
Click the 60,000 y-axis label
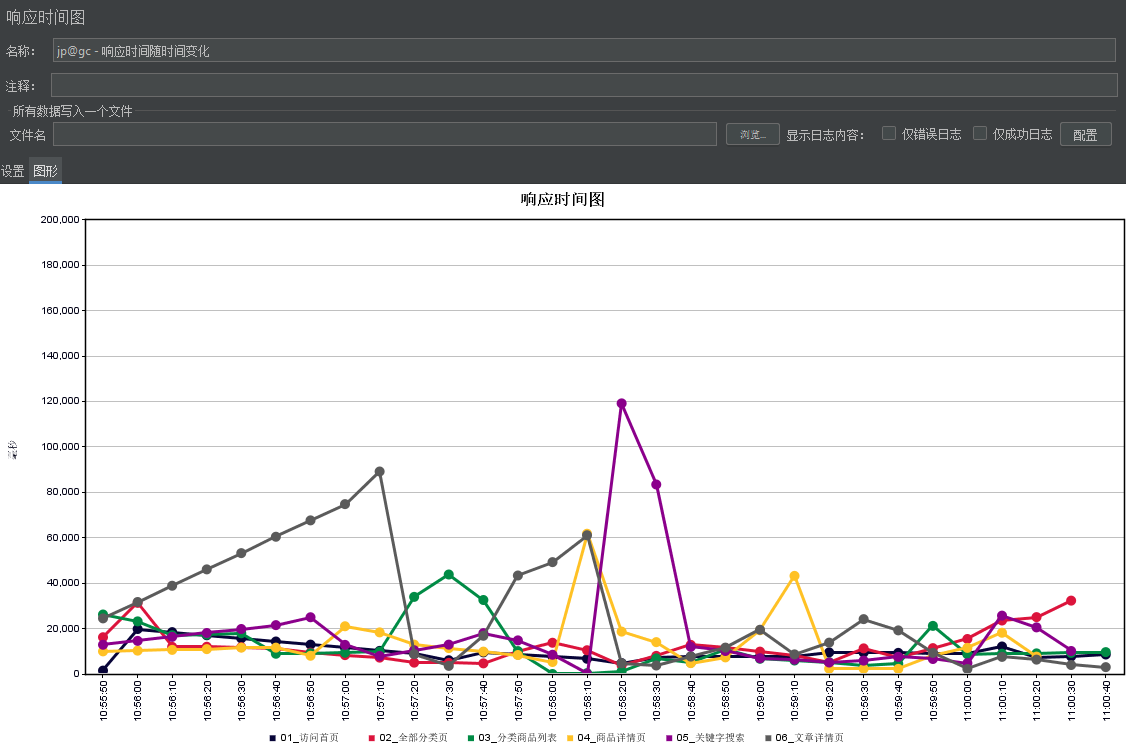pos(62,537)
